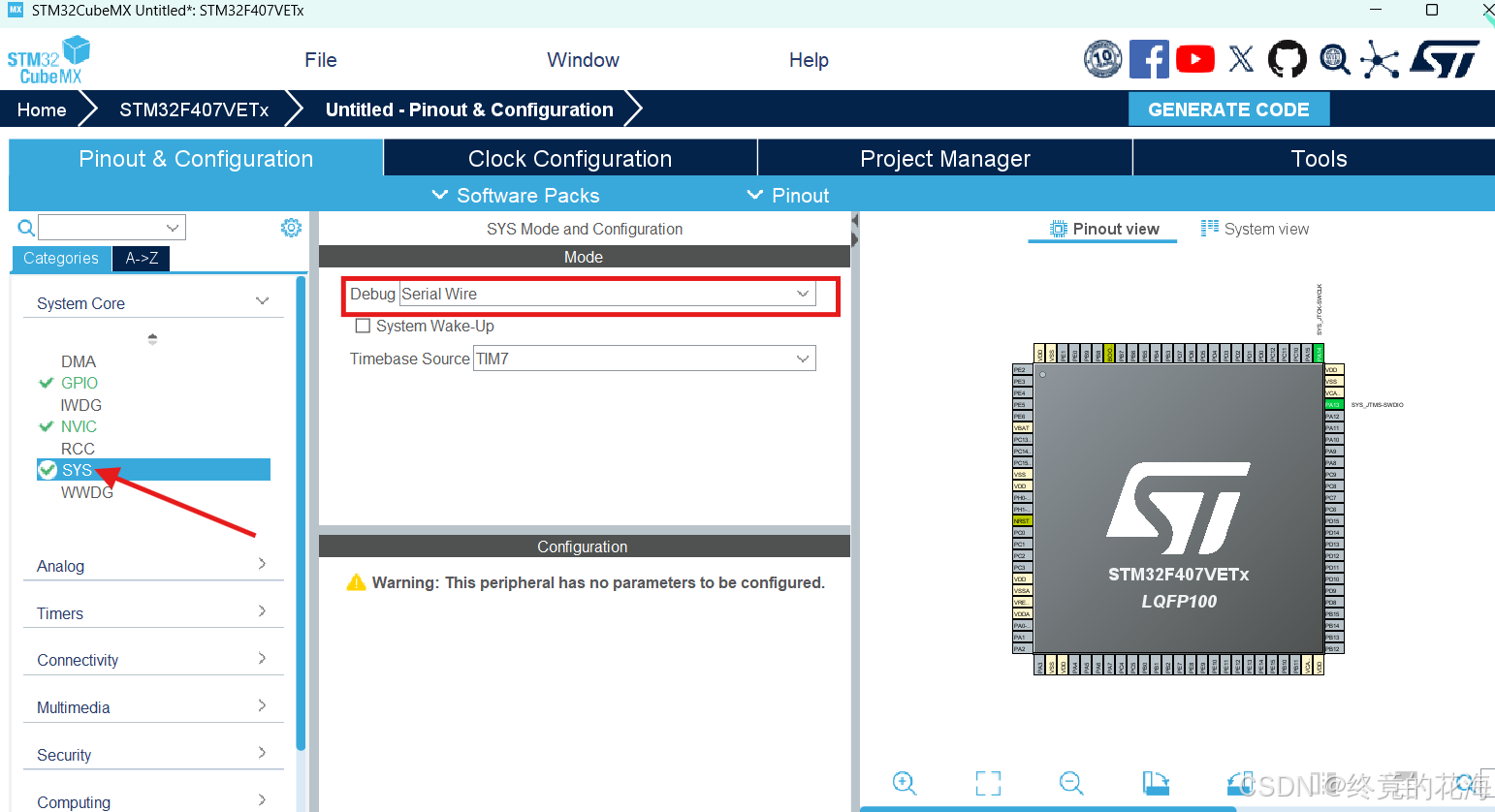Image resolution: width=1495 pixels, height=812 pixels.
Task: Fit chip view to the window
Action: coord(988,783)
